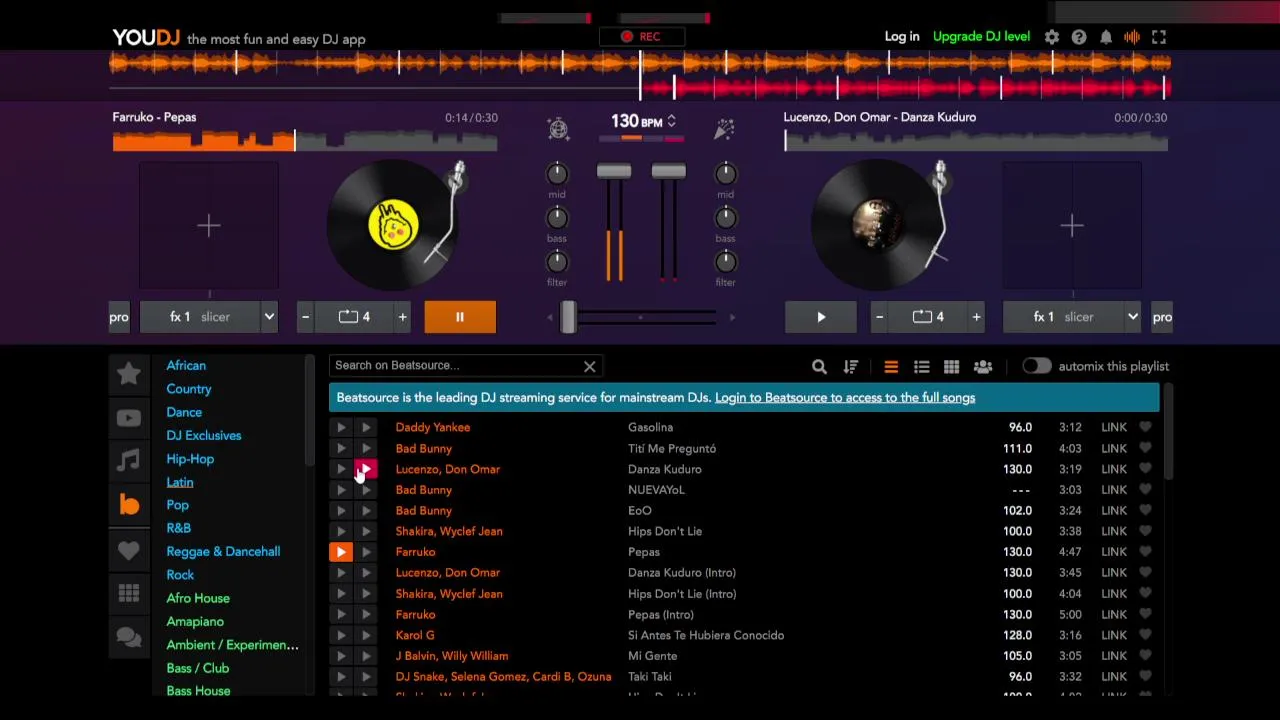1280x720 pixels.
Task: Click right sync icon beside BPM
Action: 724,128
